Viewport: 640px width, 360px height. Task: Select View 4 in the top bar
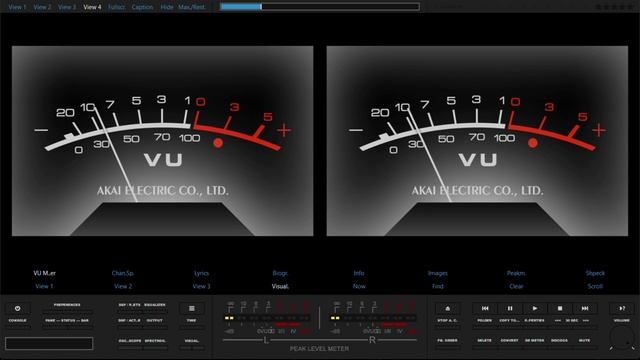click(92, 7)
